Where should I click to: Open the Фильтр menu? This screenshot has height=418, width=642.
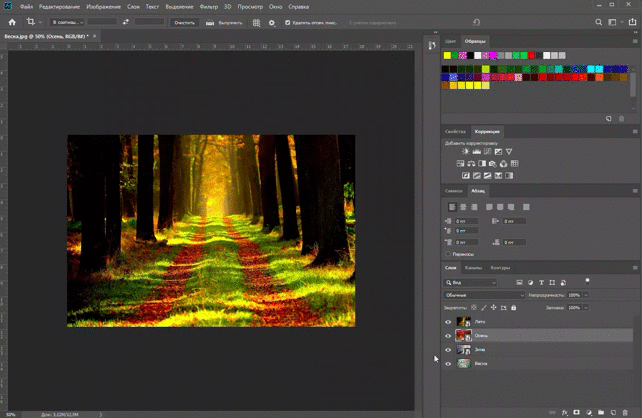tap(208, 7)
